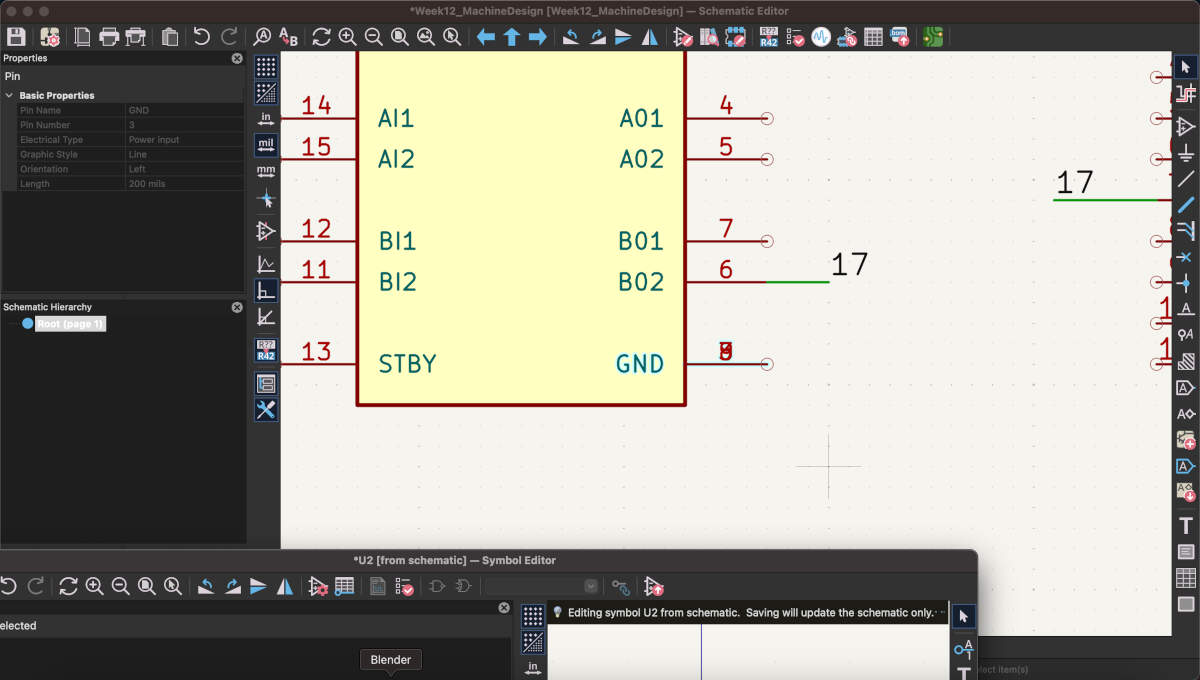Open the Symbol Editor from the top toolbar
Screen dimensions: 1200x680
683,37
